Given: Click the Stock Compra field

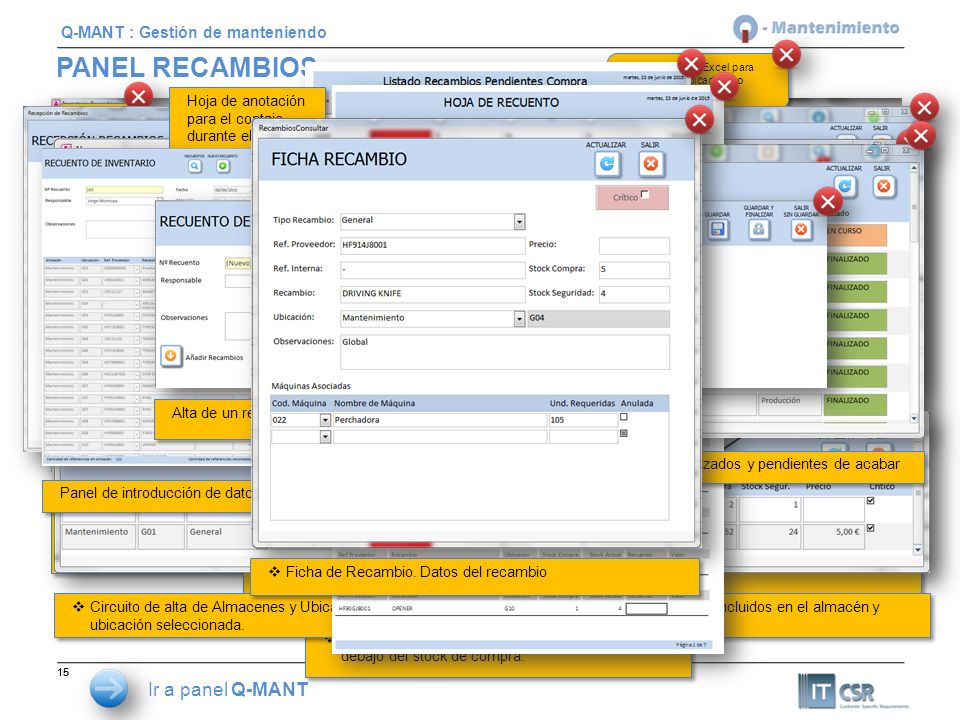Looking at the screenshot, I should point(634,269).
